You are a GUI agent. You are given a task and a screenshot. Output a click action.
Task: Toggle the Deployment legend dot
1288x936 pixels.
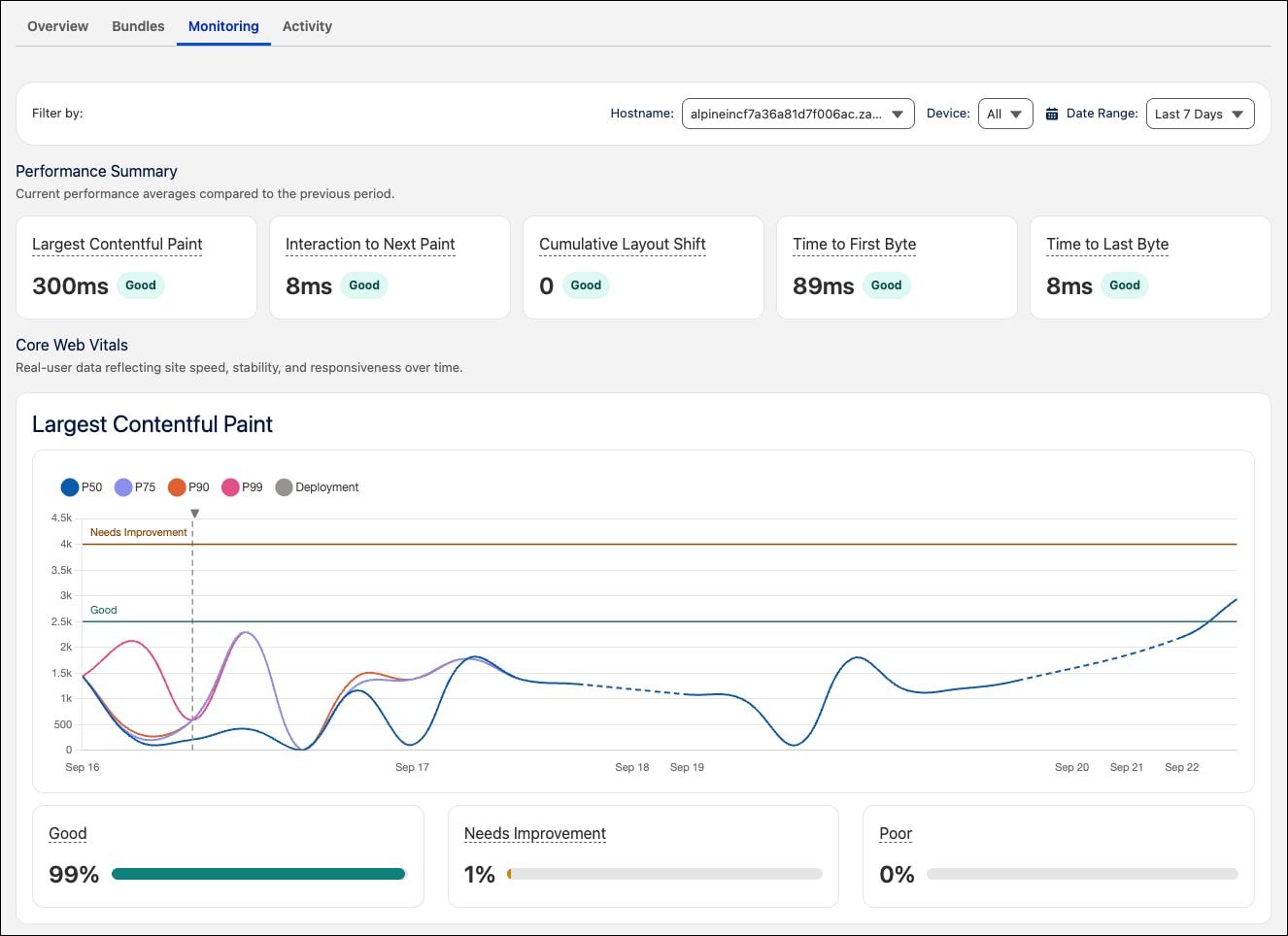point(284,487)
